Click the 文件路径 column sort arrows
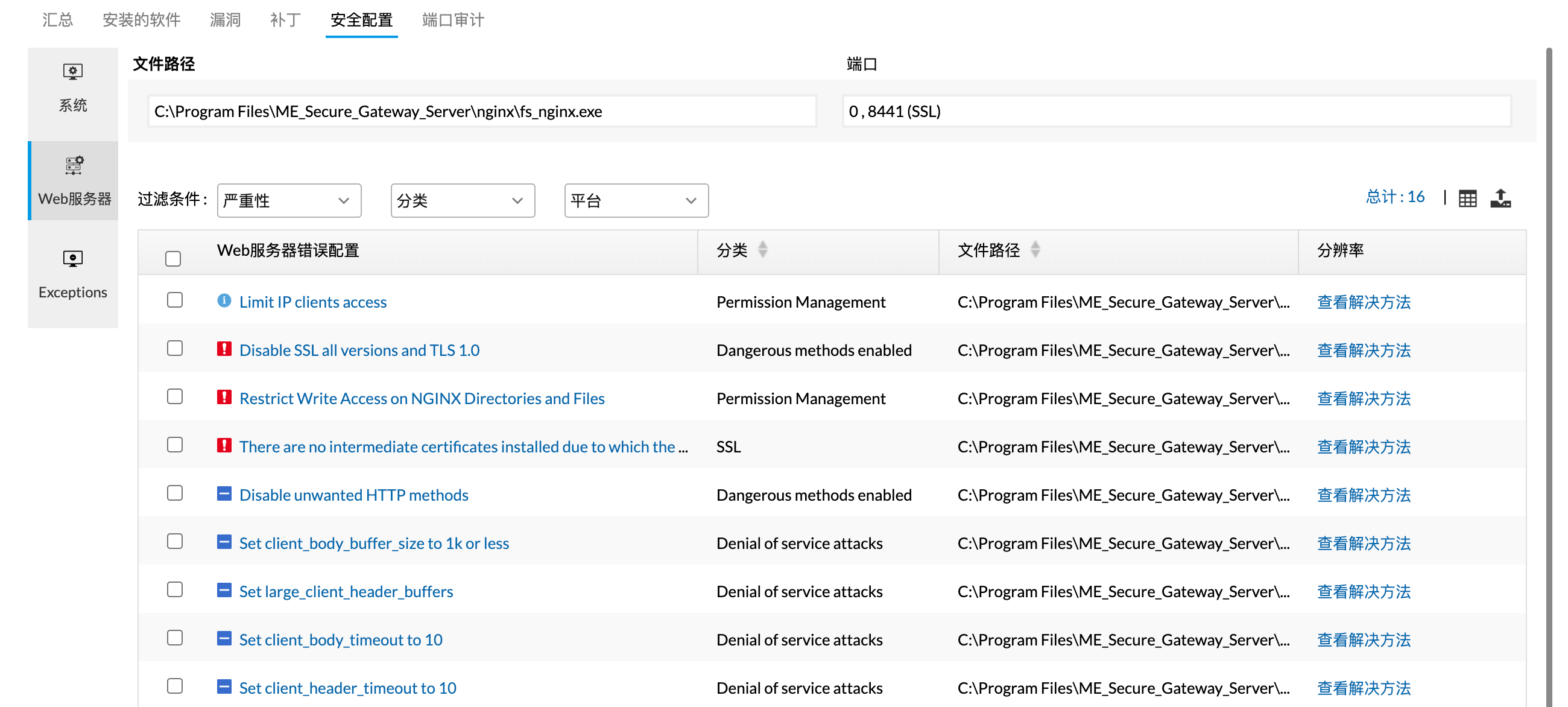1568x707 pixels. coord(1035,250)
